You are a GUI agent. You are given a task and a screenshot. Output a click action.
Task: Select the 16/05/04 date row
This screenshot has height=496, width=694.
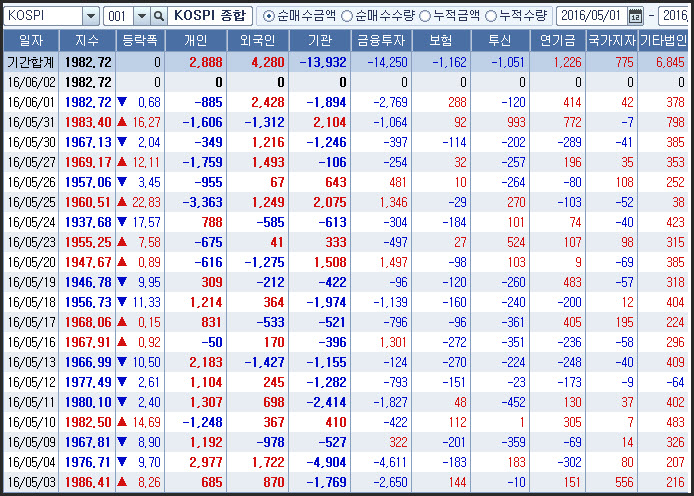[346, 462]
